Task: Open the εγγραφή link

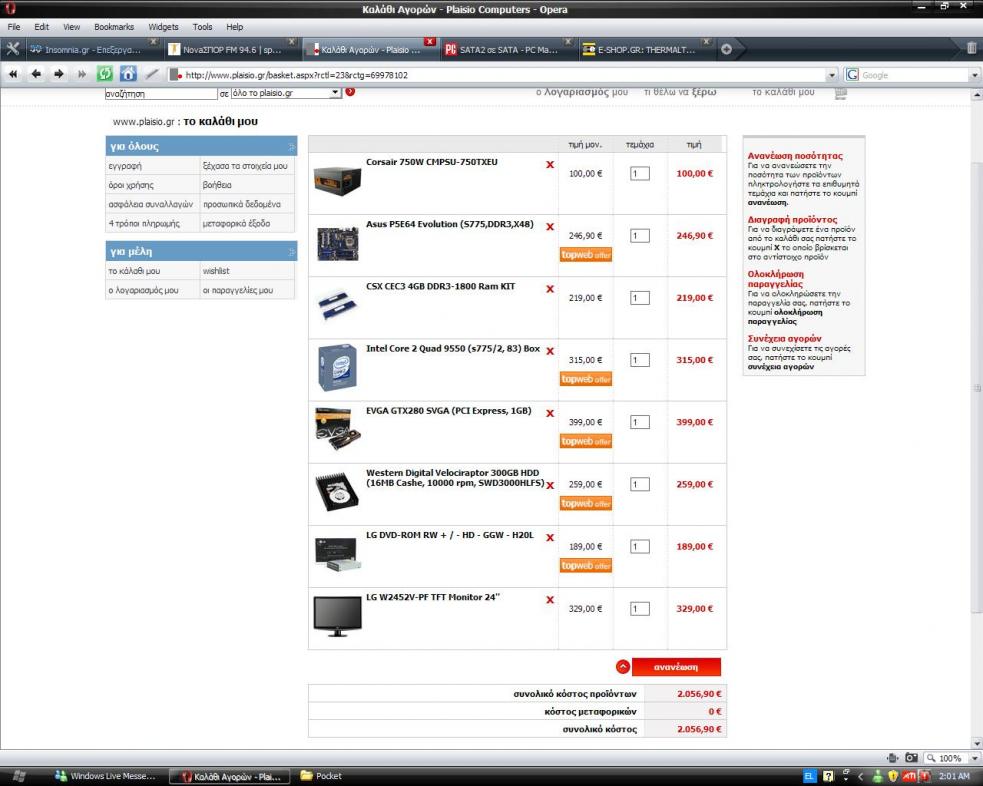Action: [125, 166]
